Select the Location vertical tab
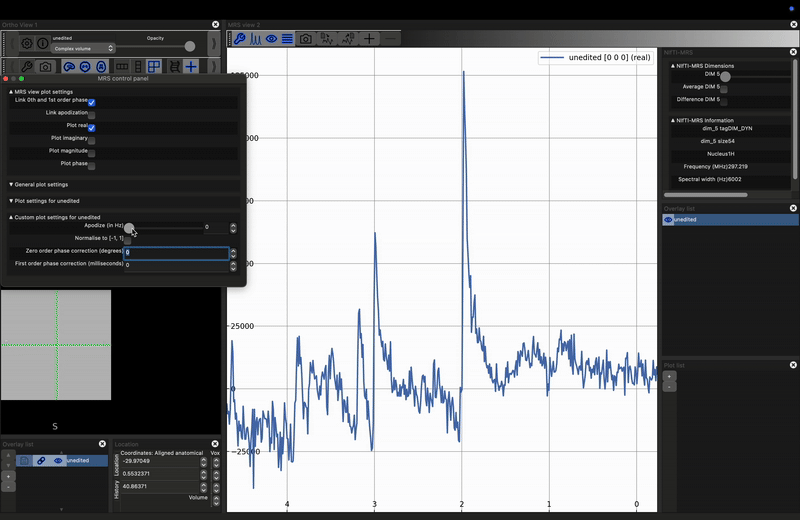This screenshot has height=520, width=800. pos(116,465)
